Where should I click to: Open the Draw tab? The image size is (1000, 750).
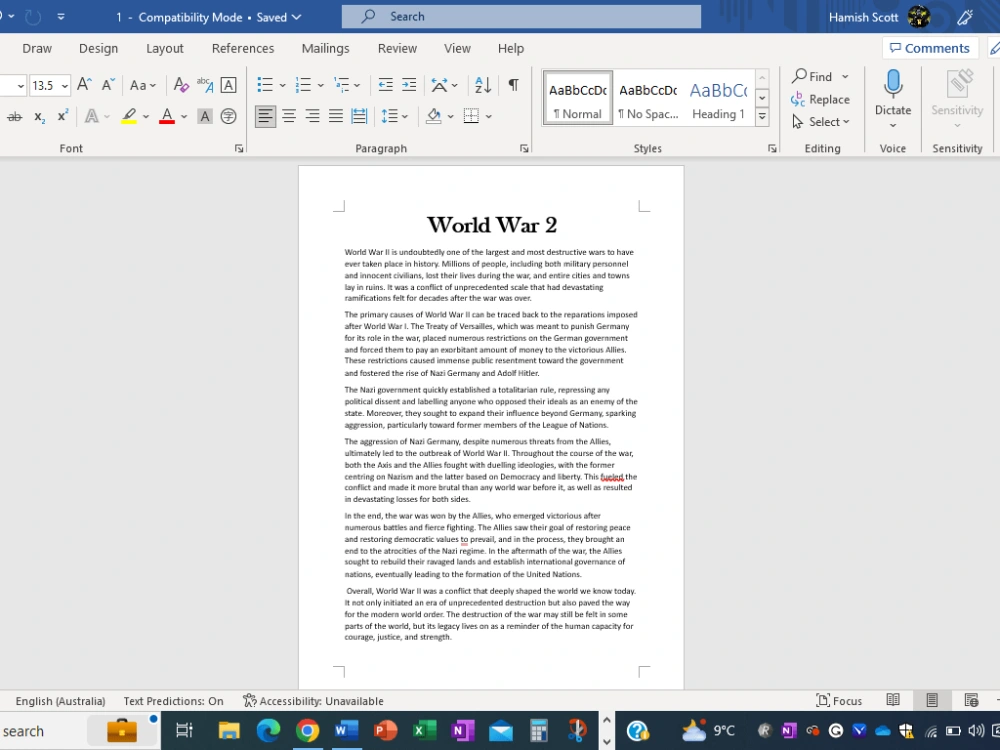37,48
